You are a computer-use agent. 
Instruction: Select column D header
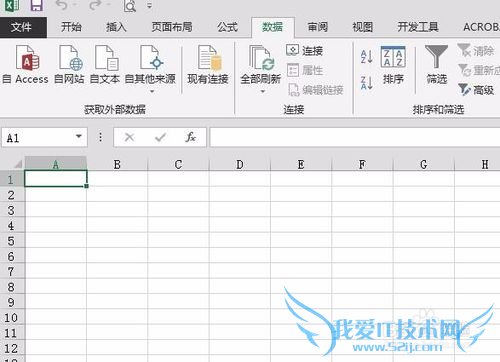point(240,164)
